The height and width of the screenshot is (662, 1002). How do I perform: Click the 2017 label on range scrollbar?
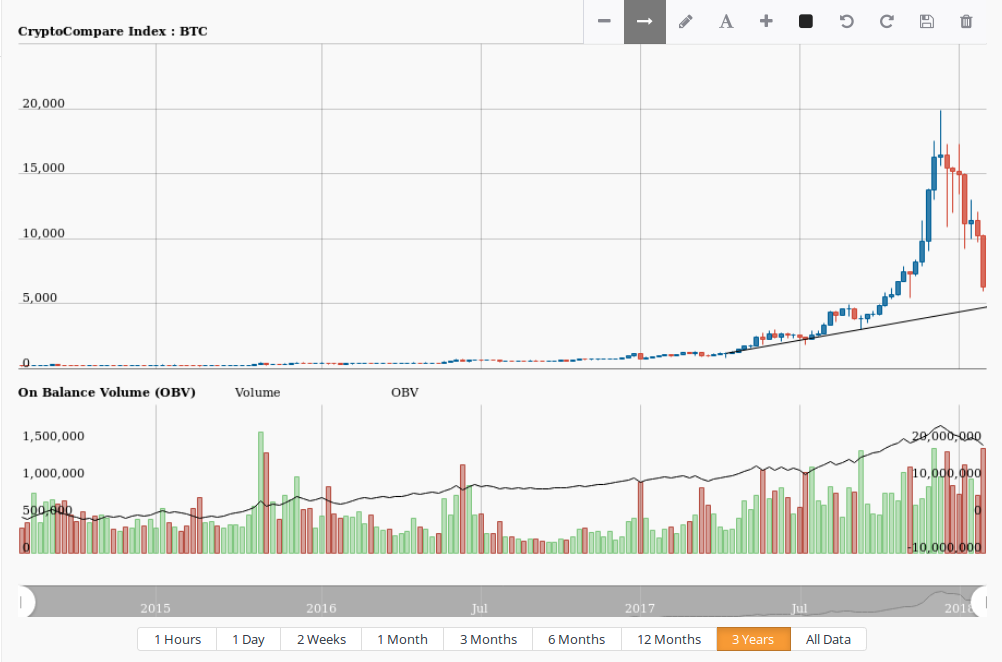pos(640,608)
